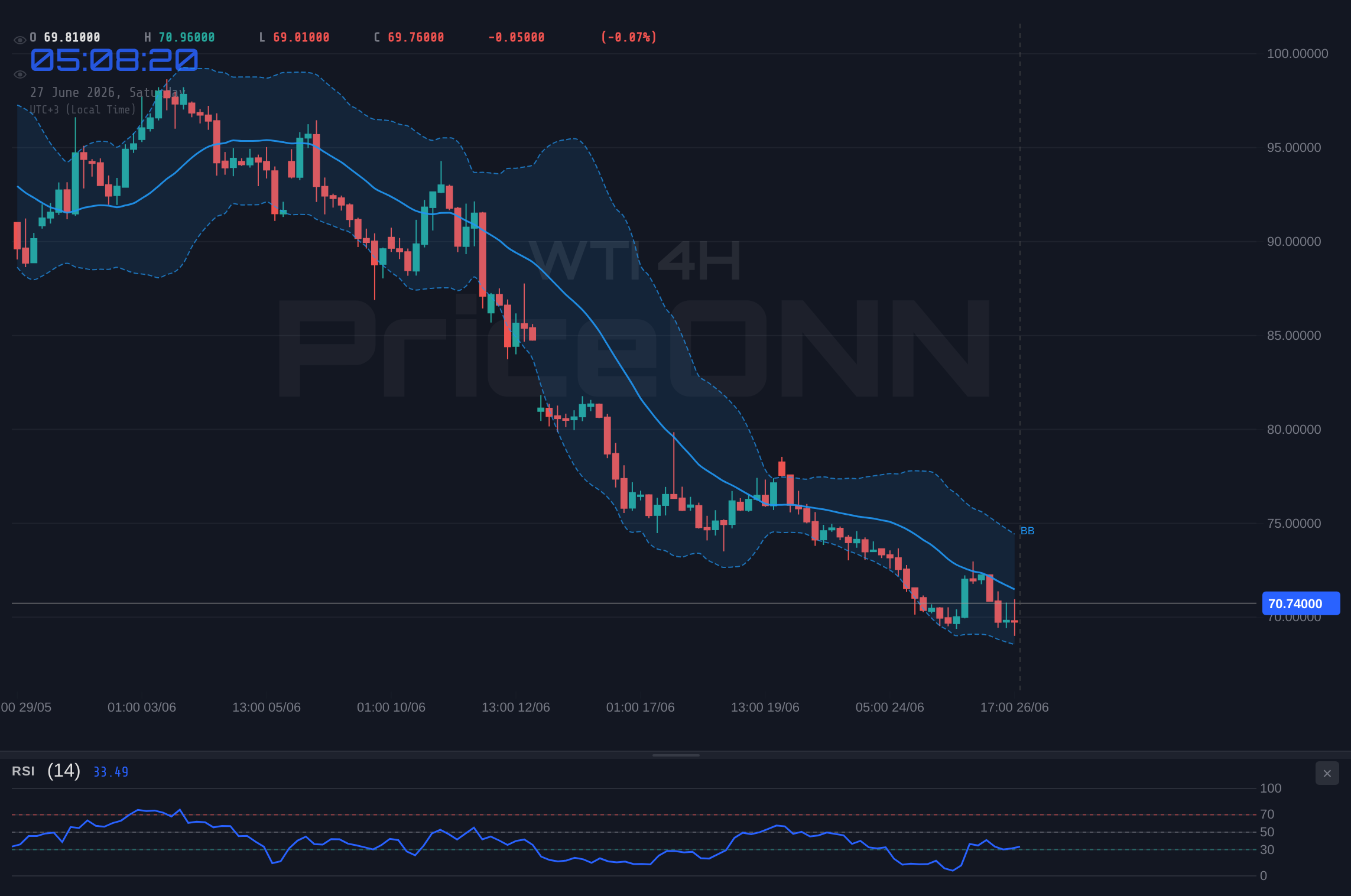Click the RSI period (14) setting
The height and width of the screenshot is (896, 1351).
point(64,771)
